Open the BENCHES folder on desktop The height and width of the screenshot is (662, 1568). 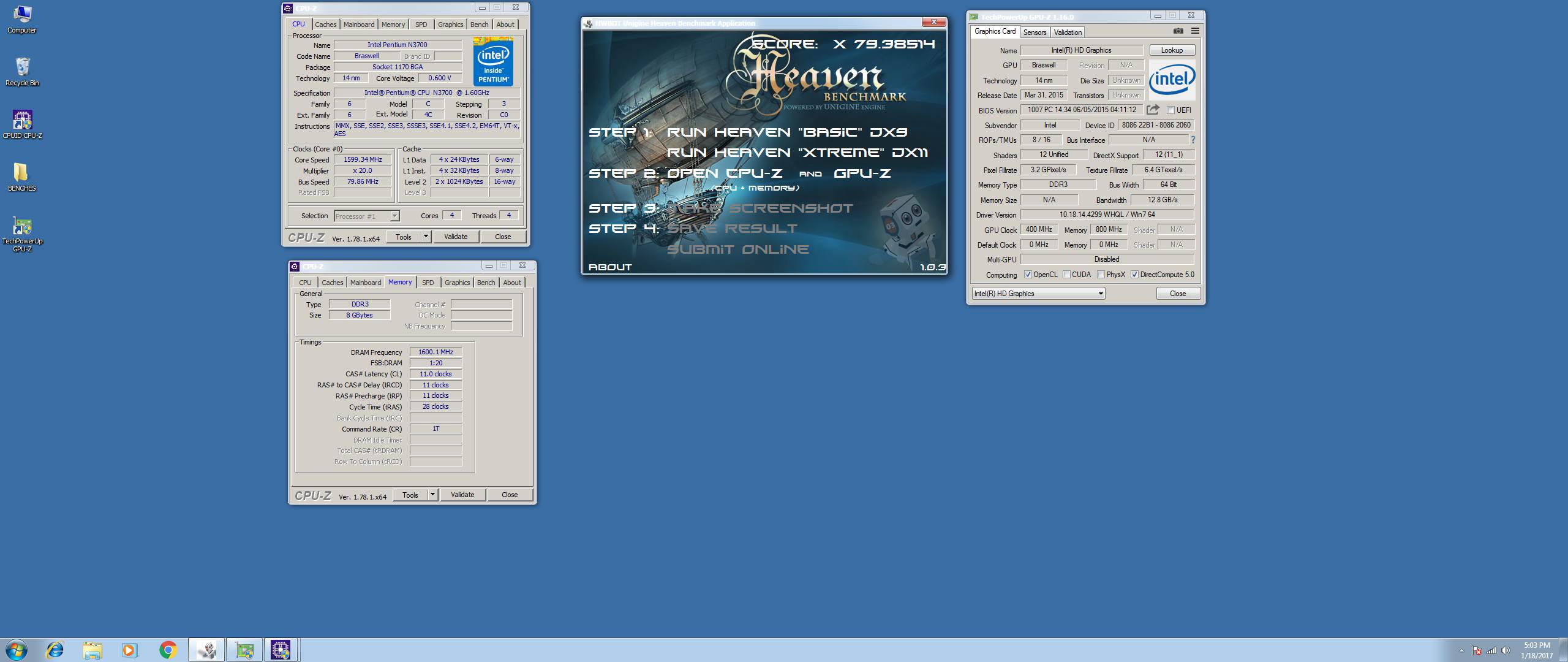21,177
